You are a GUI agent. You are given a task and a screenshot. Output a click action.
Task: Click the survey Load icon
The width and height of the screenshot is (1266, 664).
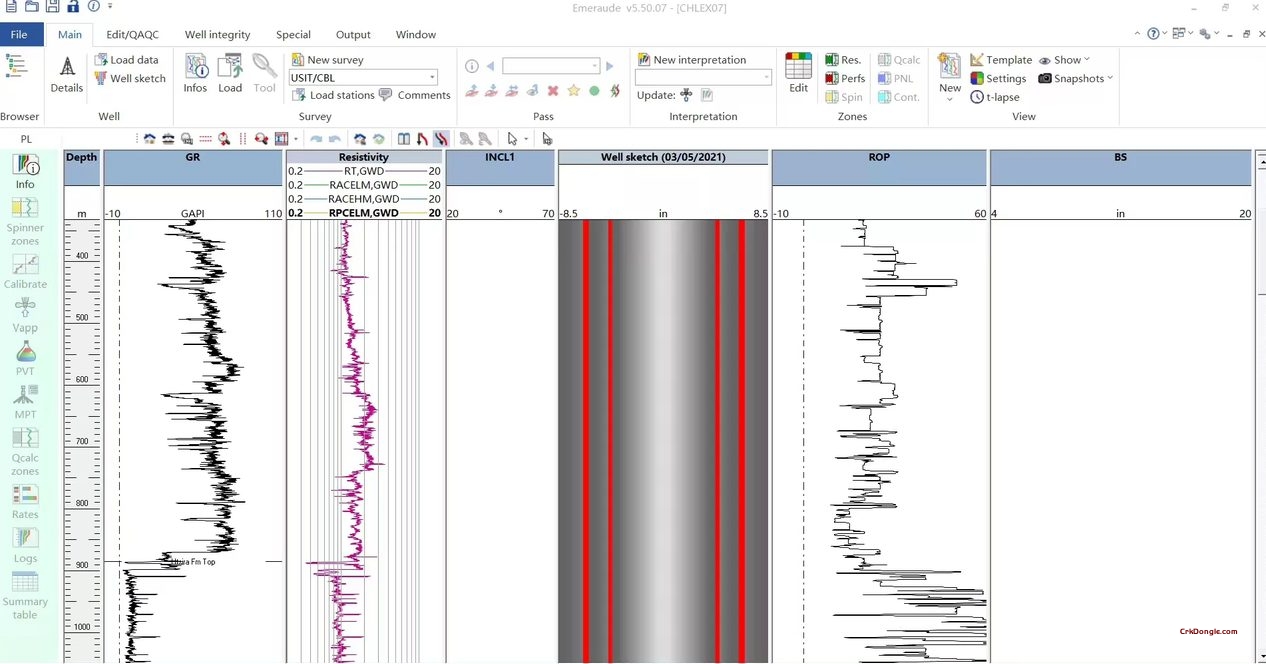click(230, 74)
